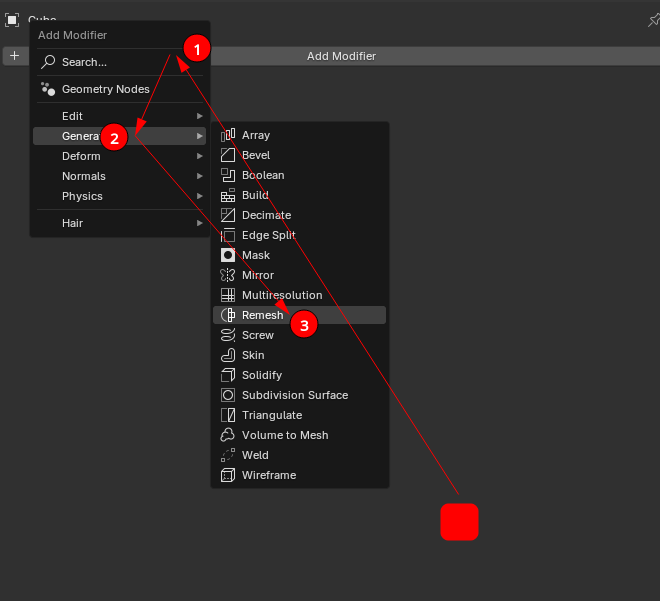Click the Wireframe modifier icon
Viewport: 660px width, 601px height.
(x=228, y=475)
